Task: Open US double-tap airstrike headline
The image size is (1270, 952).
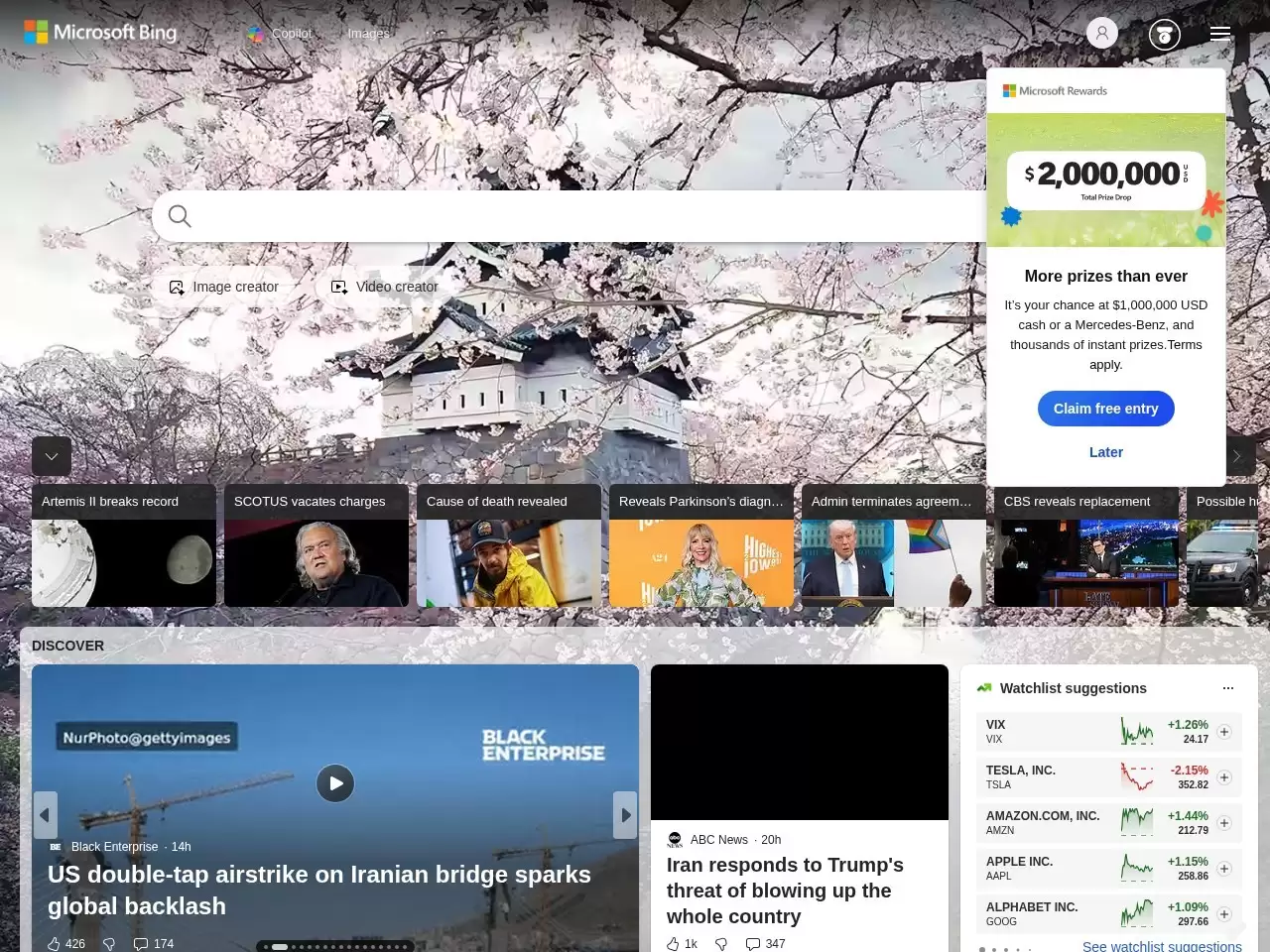Action: tap(319, 891)
